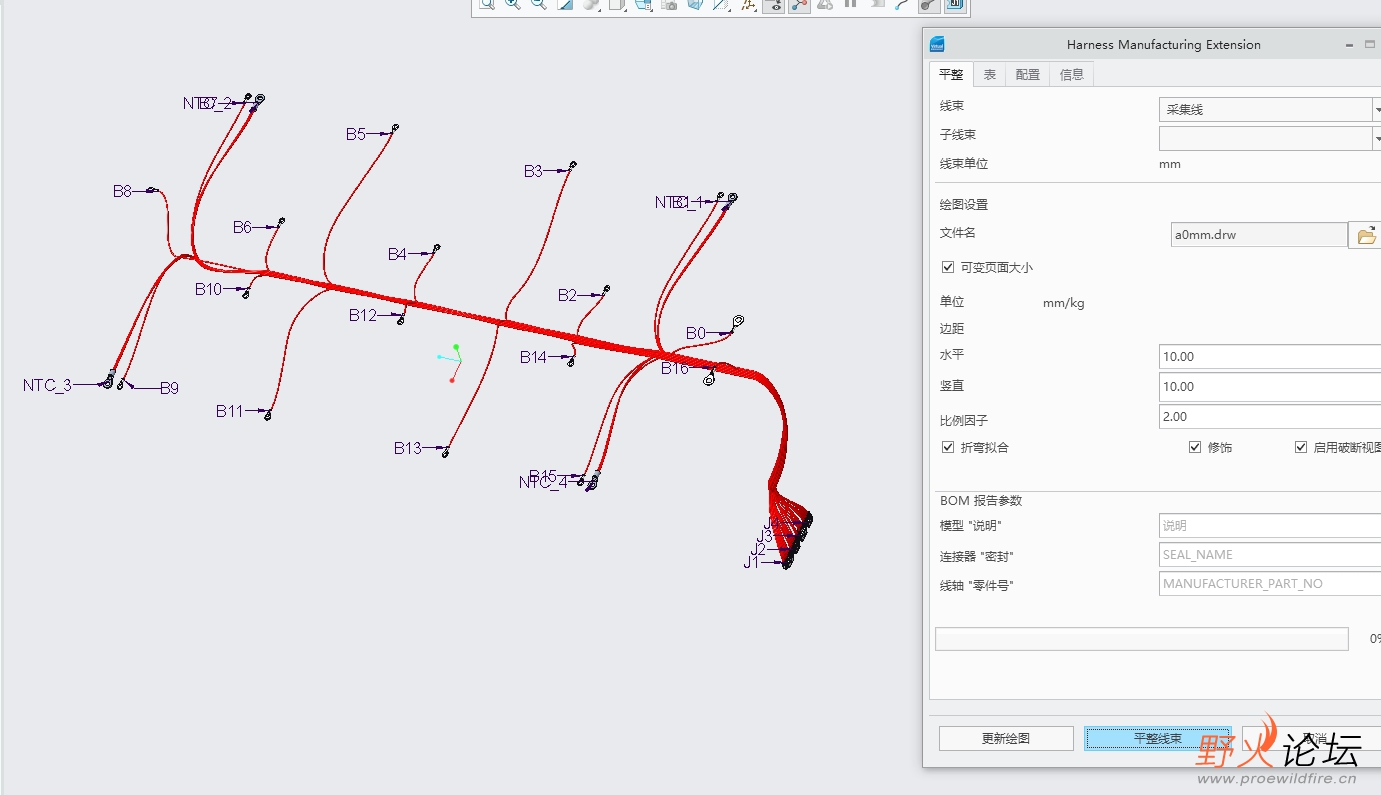Open the empty 子线束 dropdown
This screenshot has width=1381, height=795.
pyautogui.click(x=1270, y=138)
